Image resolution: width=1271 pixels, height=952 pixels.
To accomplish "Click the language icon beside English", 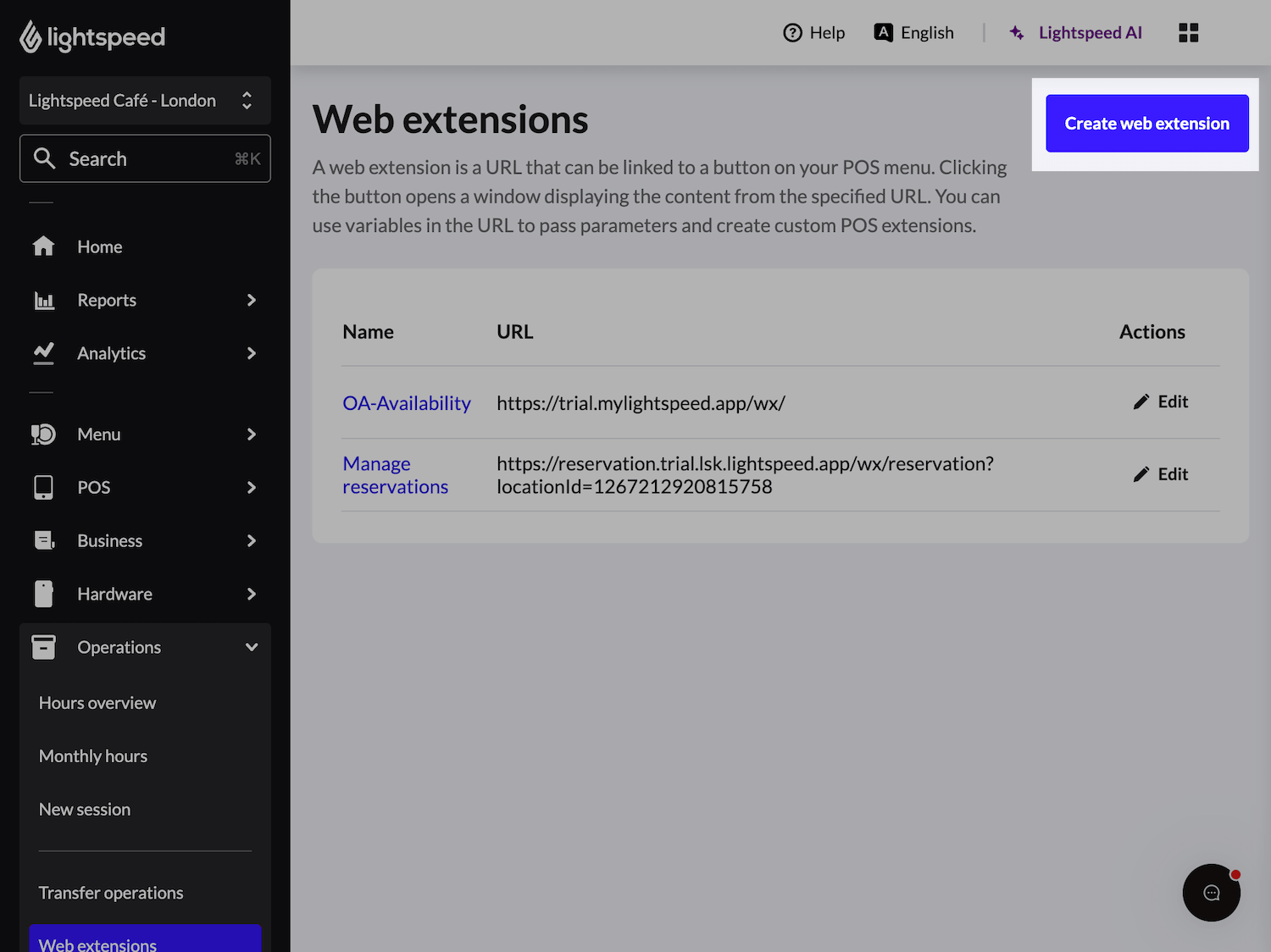I will click(883, 32).
